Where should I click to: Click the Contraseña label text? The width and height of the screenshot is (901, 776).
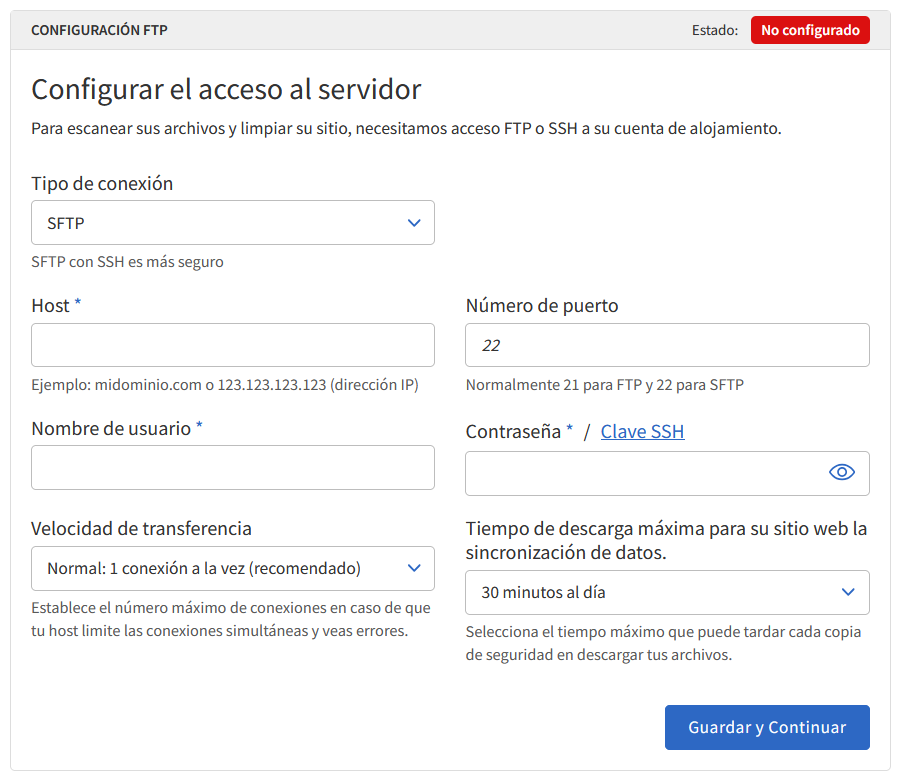click(513, 432)
